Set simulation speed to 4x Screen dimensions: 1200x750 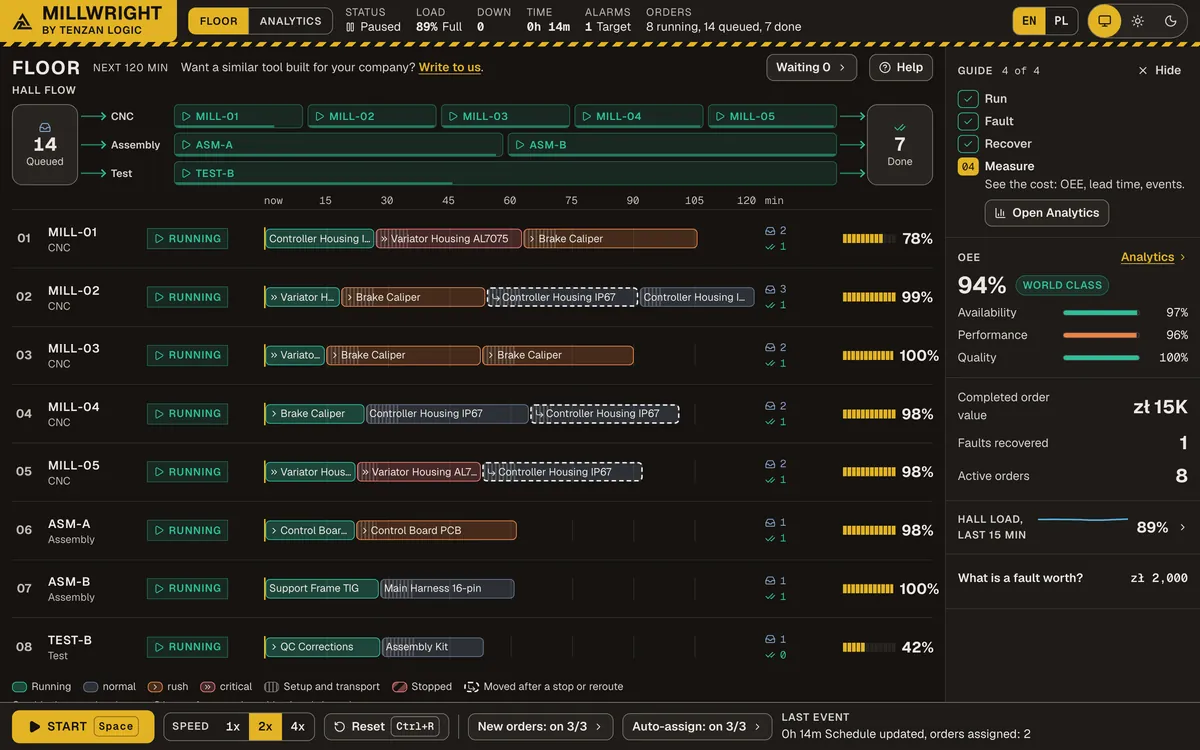[298, 727]
